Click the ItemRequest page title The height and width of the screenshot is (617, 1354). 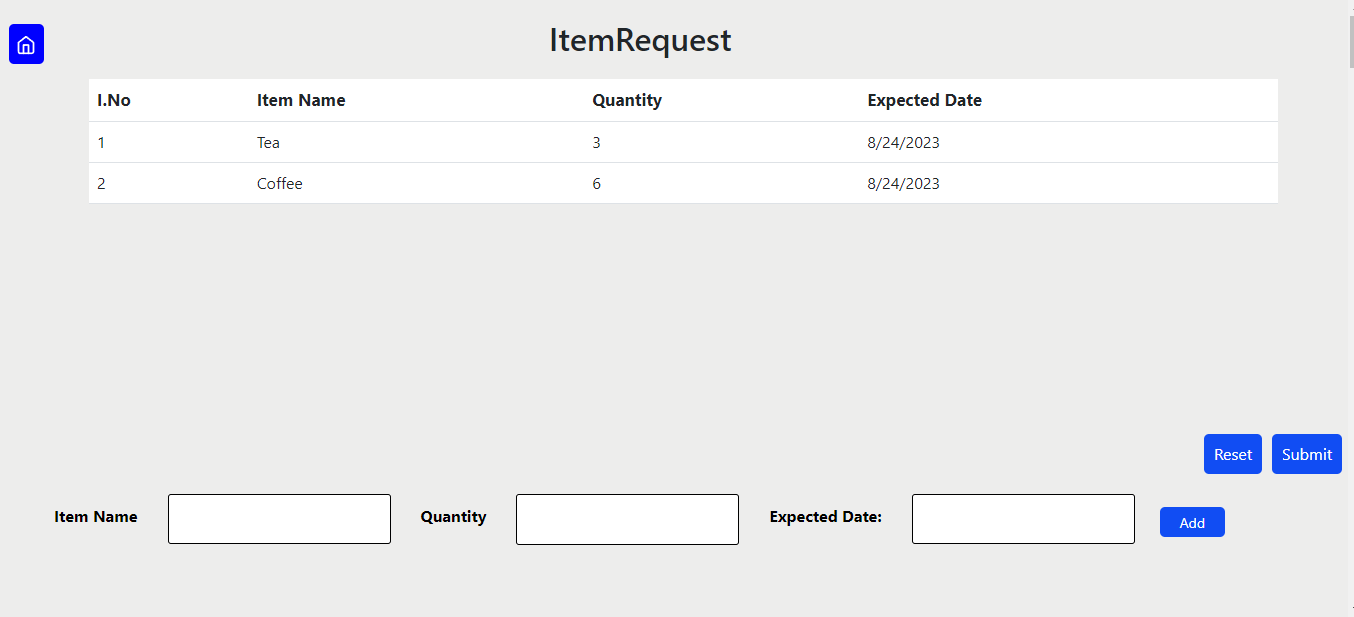click(639, 41)
